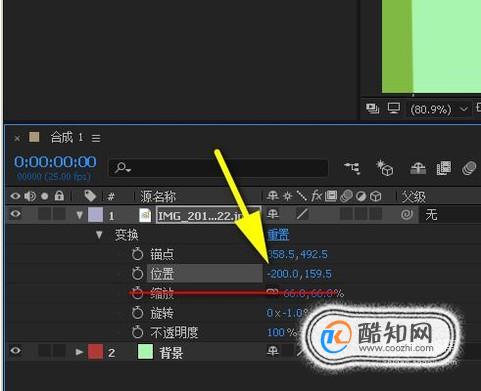Viewport: 481px width, 391px height.
Task: Toggle the shy switch on layer 1
Action: pos(273,214)
